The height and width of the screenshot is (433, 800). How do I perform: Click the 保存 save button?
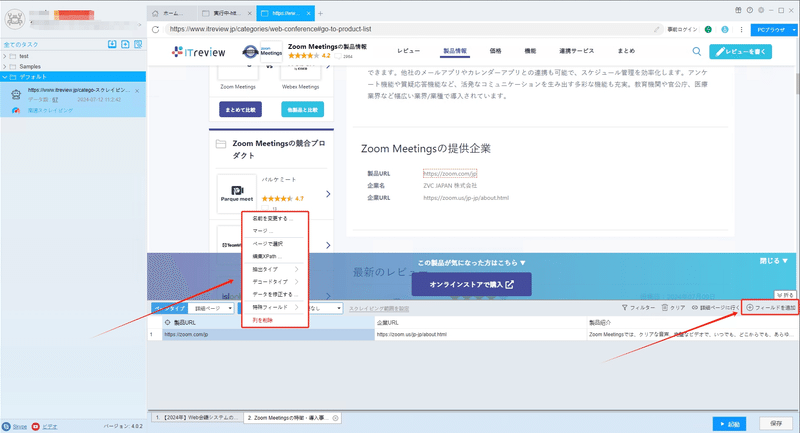(776, 424)
